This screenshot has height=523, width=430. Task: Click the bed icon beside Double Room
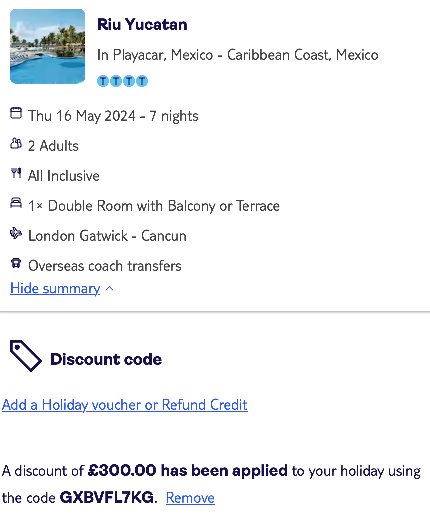pyautogui.click(x=16, y=203)
